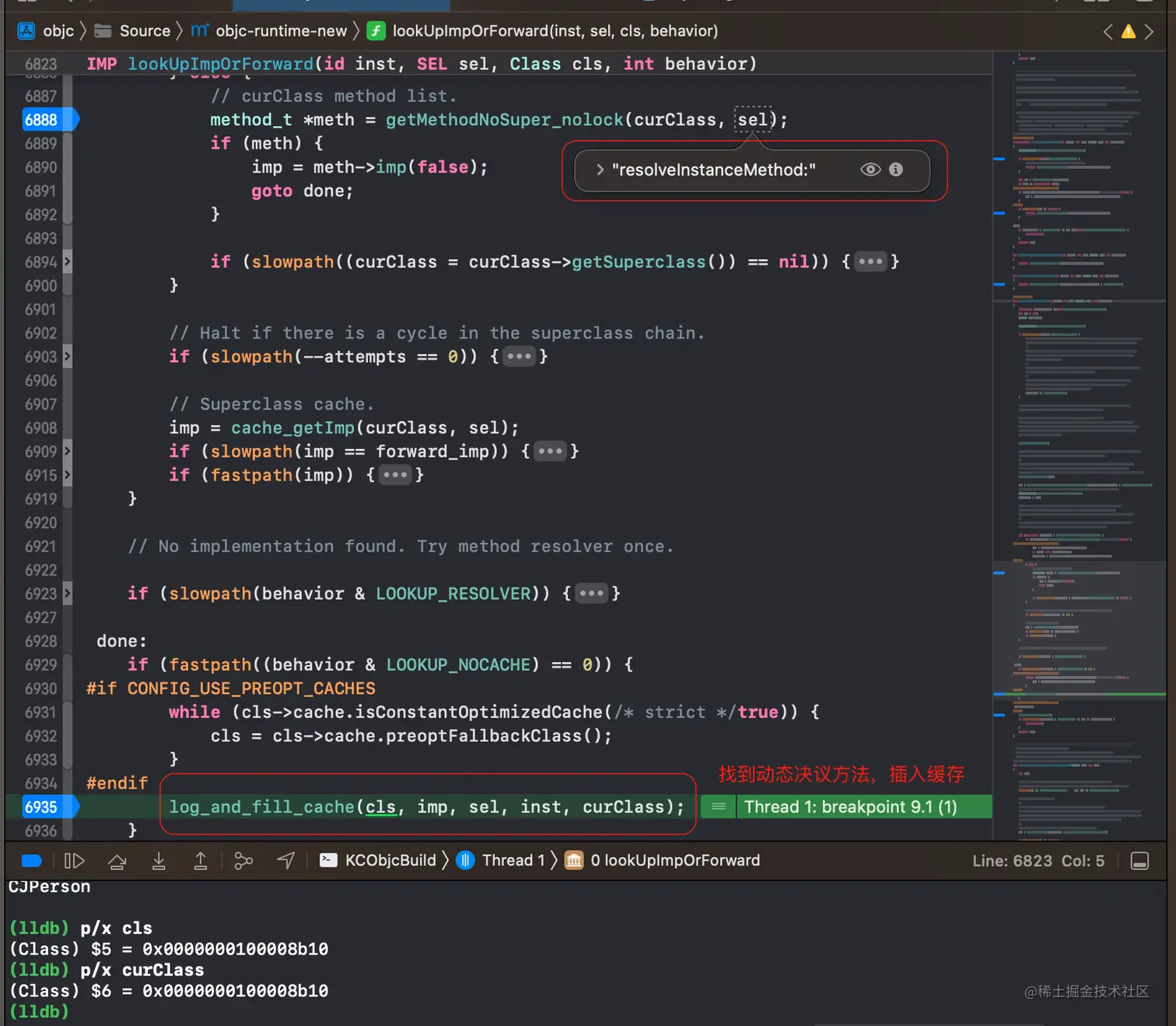Click the "Line: 6823 Col: 5" position indicator
Viewport: 1176px width, 1026px height.
pos(1038,861)
